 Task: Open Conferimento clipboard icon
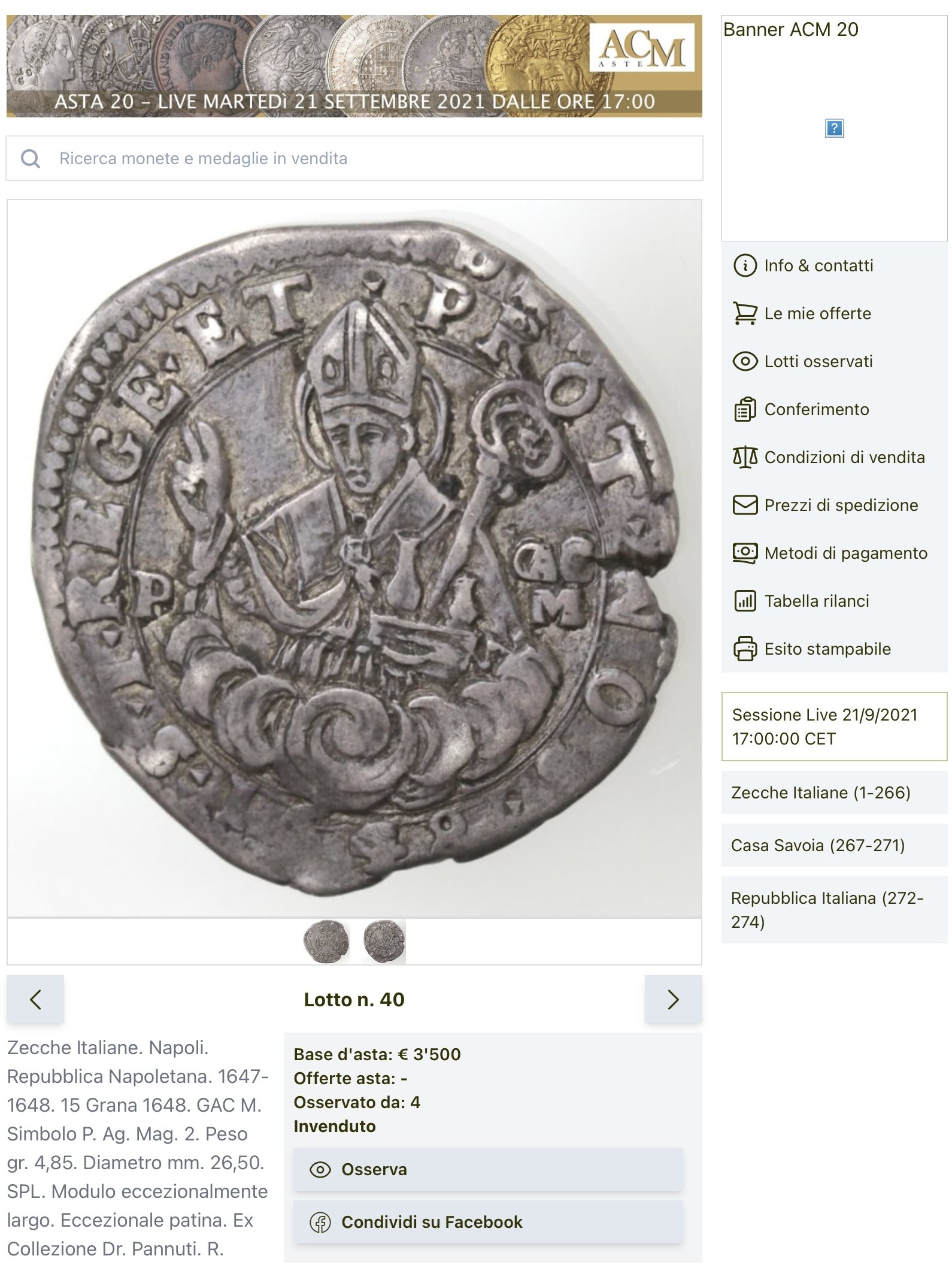click(745, 409)
